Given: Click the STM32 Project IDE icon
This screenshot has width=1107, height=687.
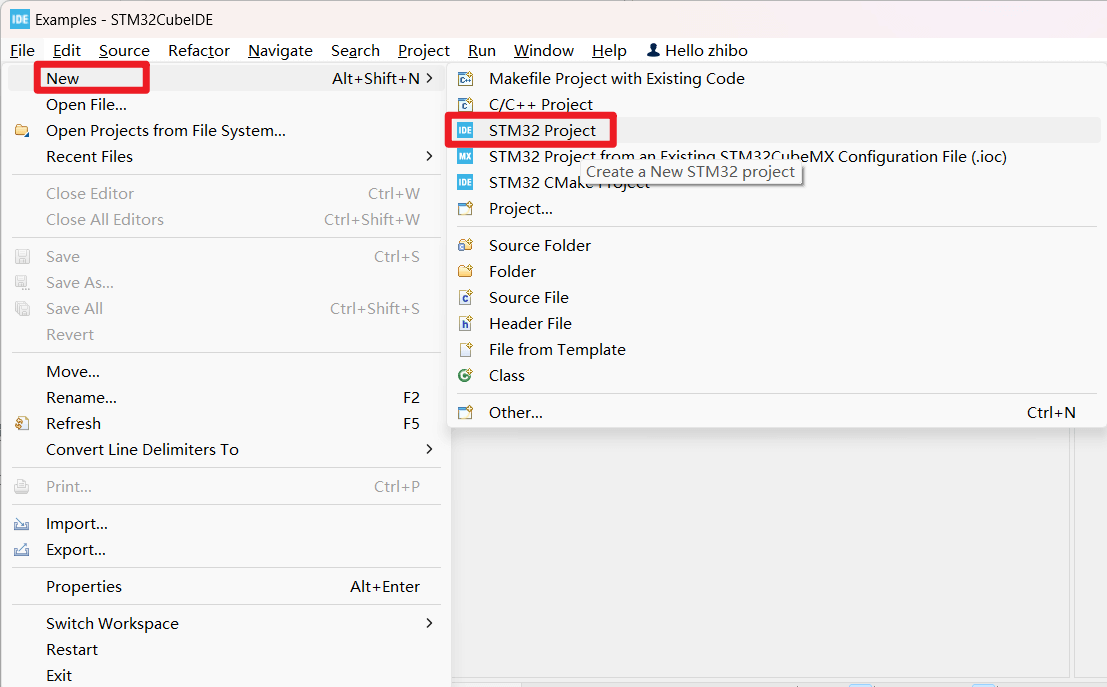Looking at the screenshot, I should [x=465, y=130].
